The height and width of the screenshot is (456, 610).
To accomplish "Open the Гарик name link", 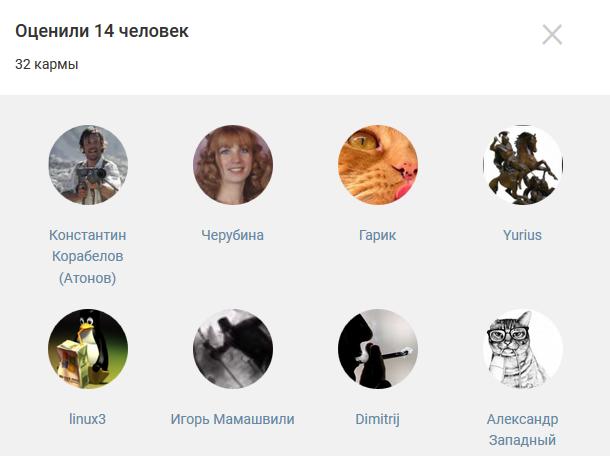I will [x=377, y=235].
